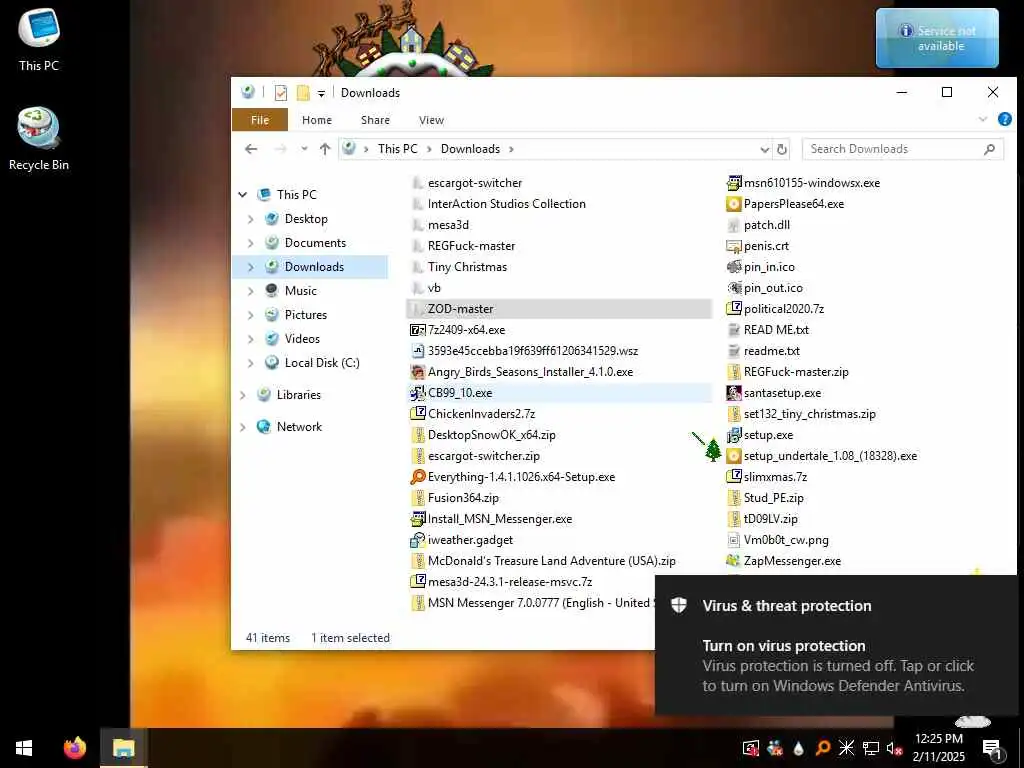Open Explorer help icon

tap(1004, 119)
